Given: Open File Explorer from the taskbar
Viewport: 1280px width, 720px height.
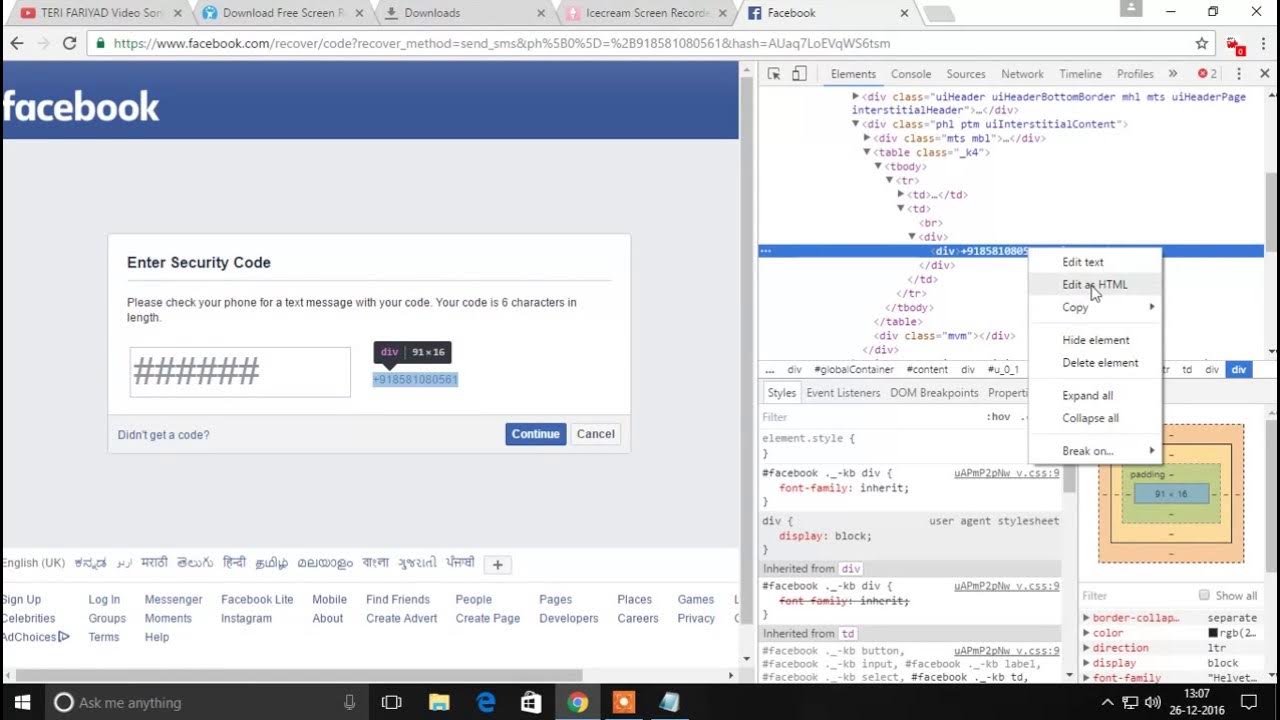Looking at the screenshot, I should click(439, 702).
